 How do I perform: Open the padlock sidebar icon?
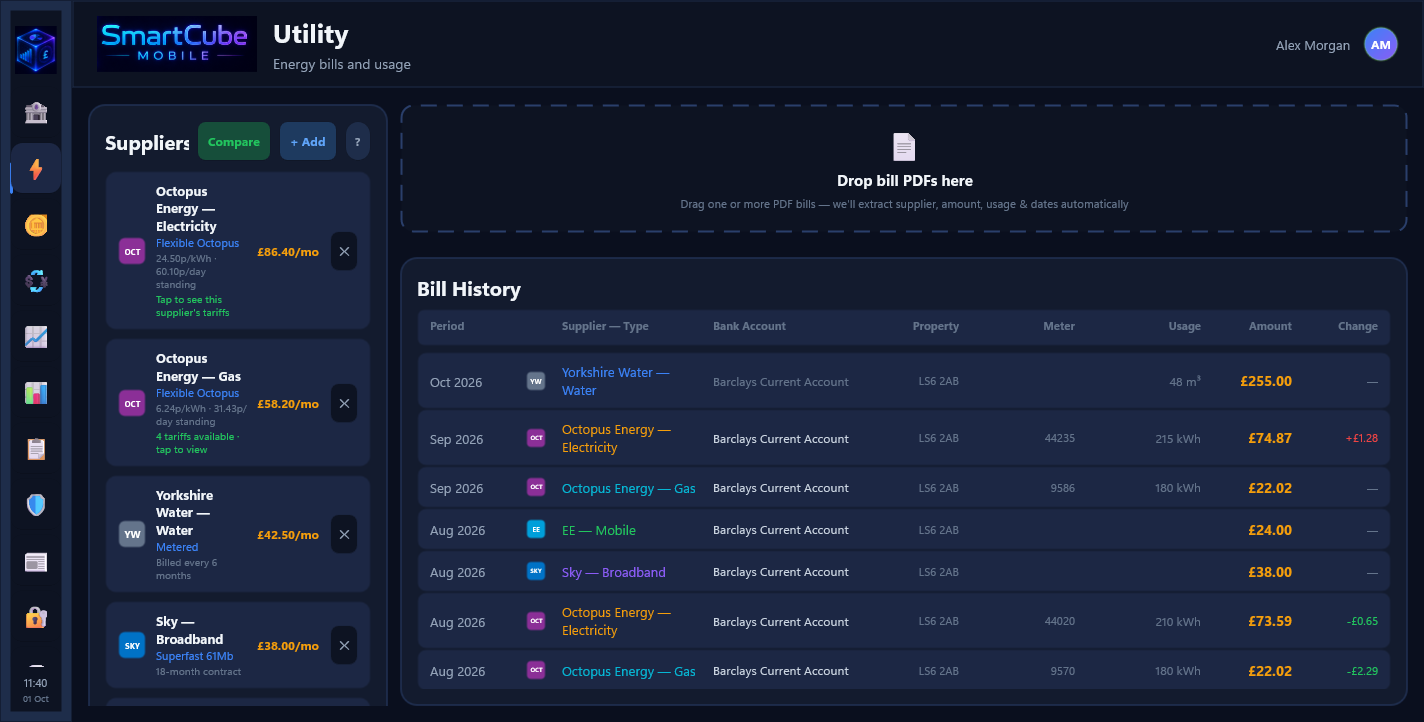pos(36,617)
